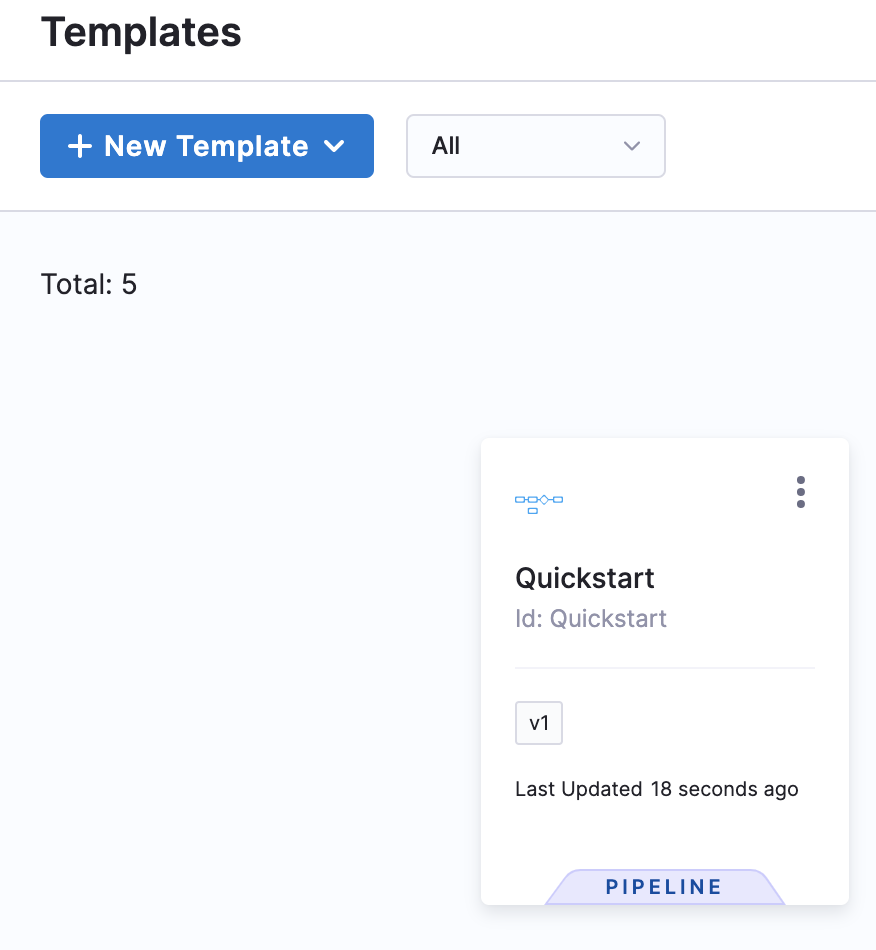Viewport: 876px width, 950px height.
Task: Expand the New Template chevron arrow
Action: [335, 146]
